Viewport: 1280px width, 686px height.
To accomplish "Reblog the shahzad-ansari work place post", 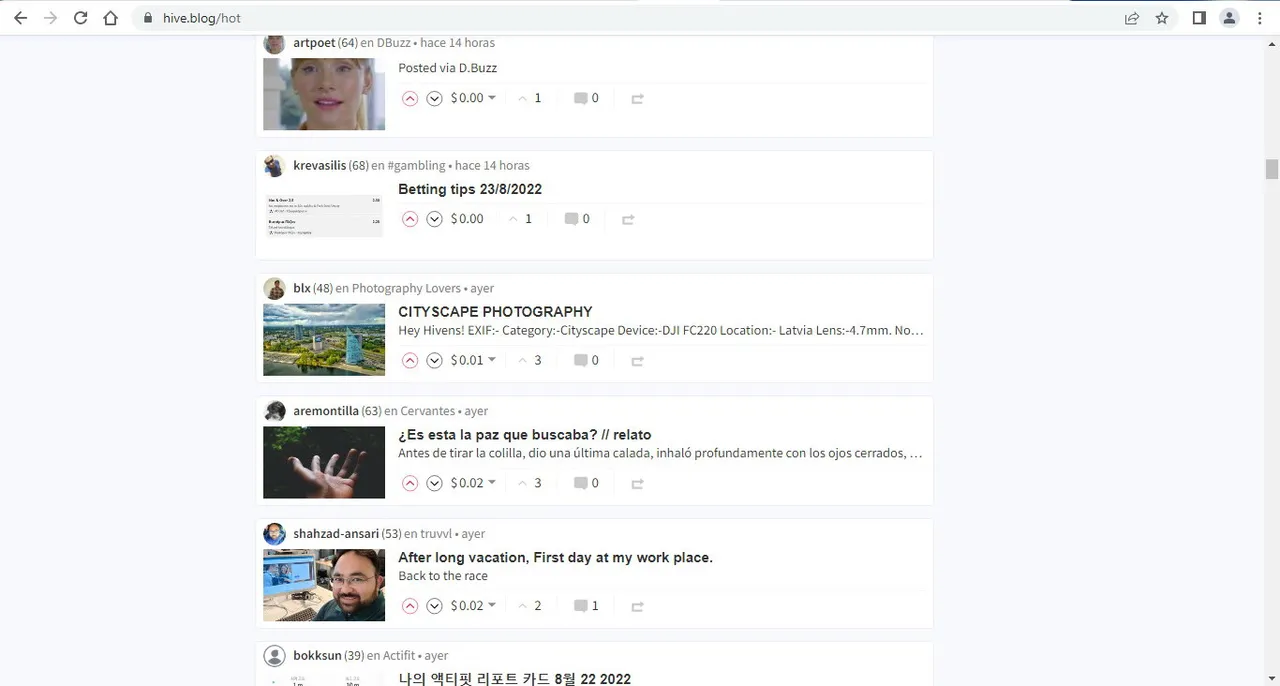I will point(637,606).
